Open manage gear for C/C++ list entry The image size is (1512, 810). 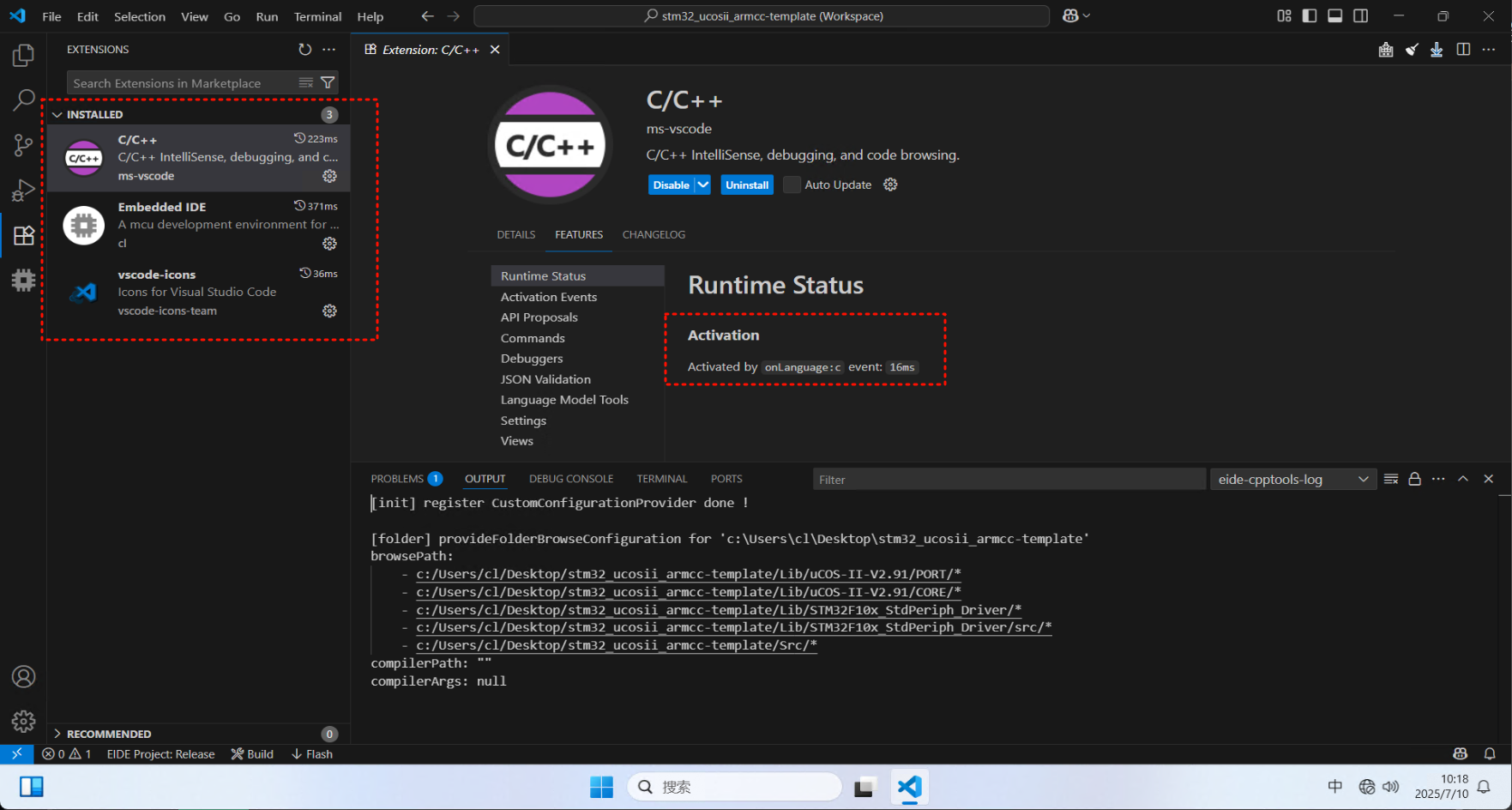coord(329,176)
